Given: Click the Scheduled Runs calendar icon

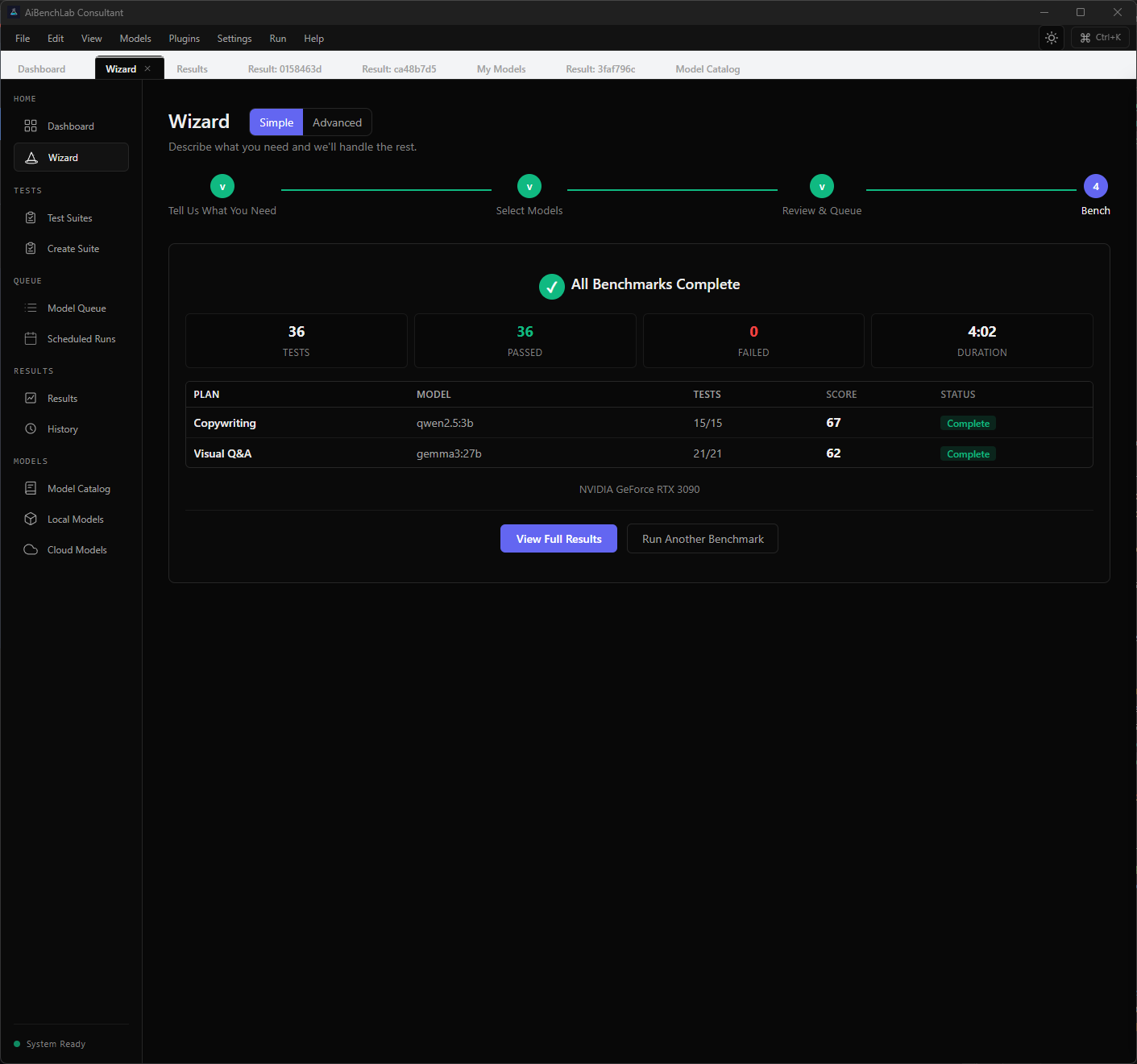Looking at the screenshot, I should click(31, 339).
